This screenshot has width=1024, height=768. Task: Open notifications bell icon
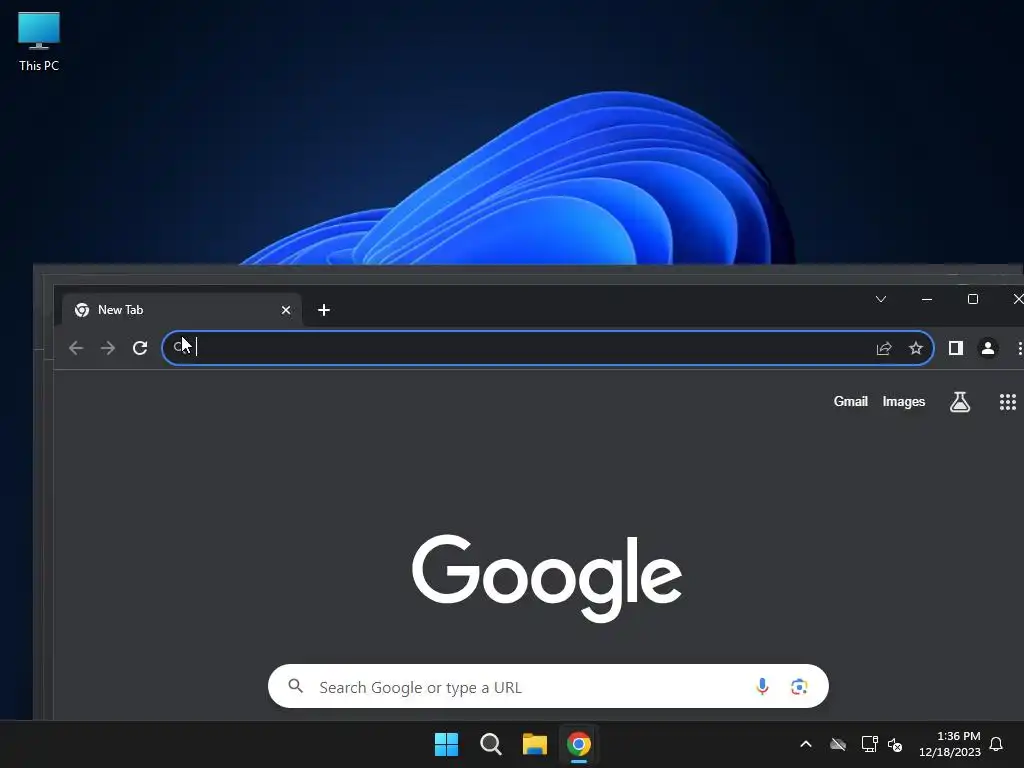coord(996,744)
